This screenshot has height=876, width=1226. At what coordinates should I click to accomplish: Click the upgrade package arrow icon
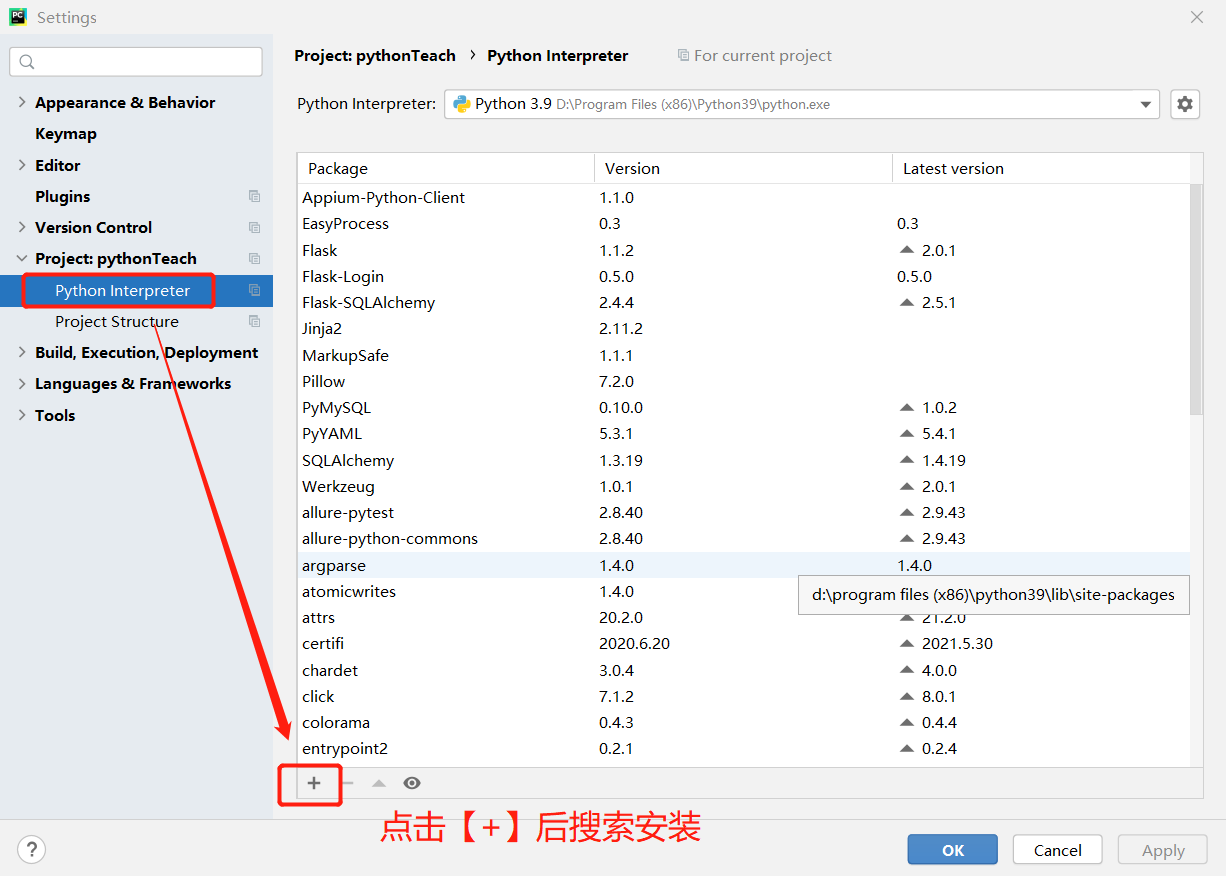tap(379, 784)
